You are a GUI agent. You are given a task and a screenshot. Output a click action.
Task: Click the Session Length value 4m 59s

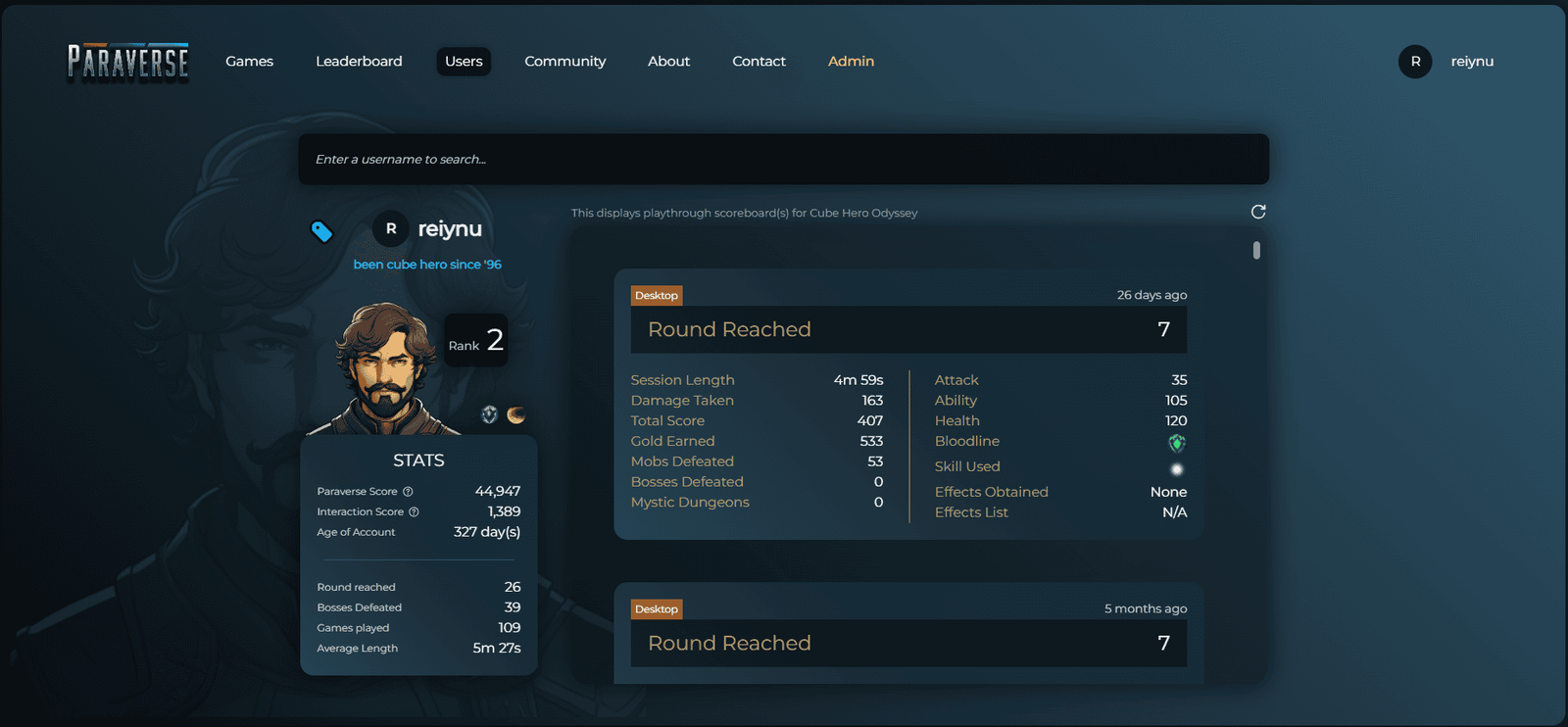coord(858,380)
